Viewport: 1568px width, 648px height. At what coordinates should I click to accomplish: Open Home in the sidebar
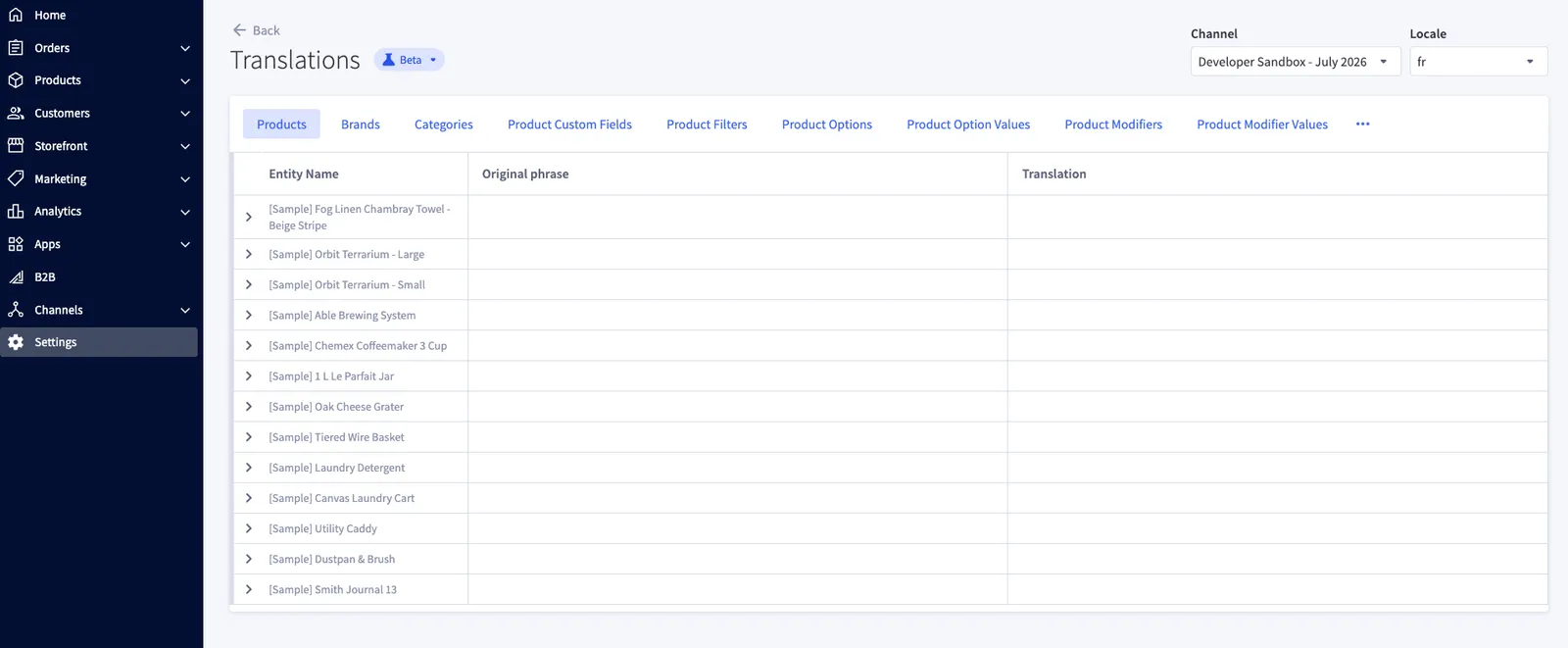(50, 15)
